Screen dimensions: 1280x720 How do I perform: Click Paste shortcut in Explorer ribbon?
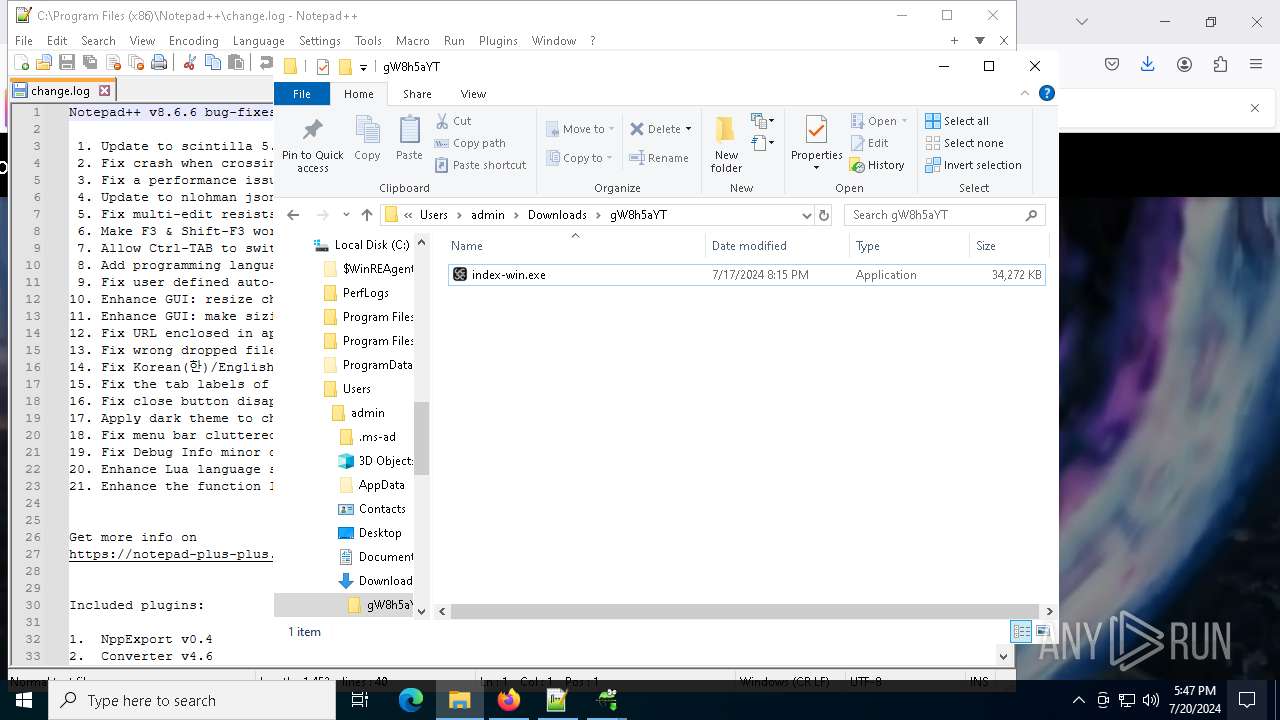[481, 165]
